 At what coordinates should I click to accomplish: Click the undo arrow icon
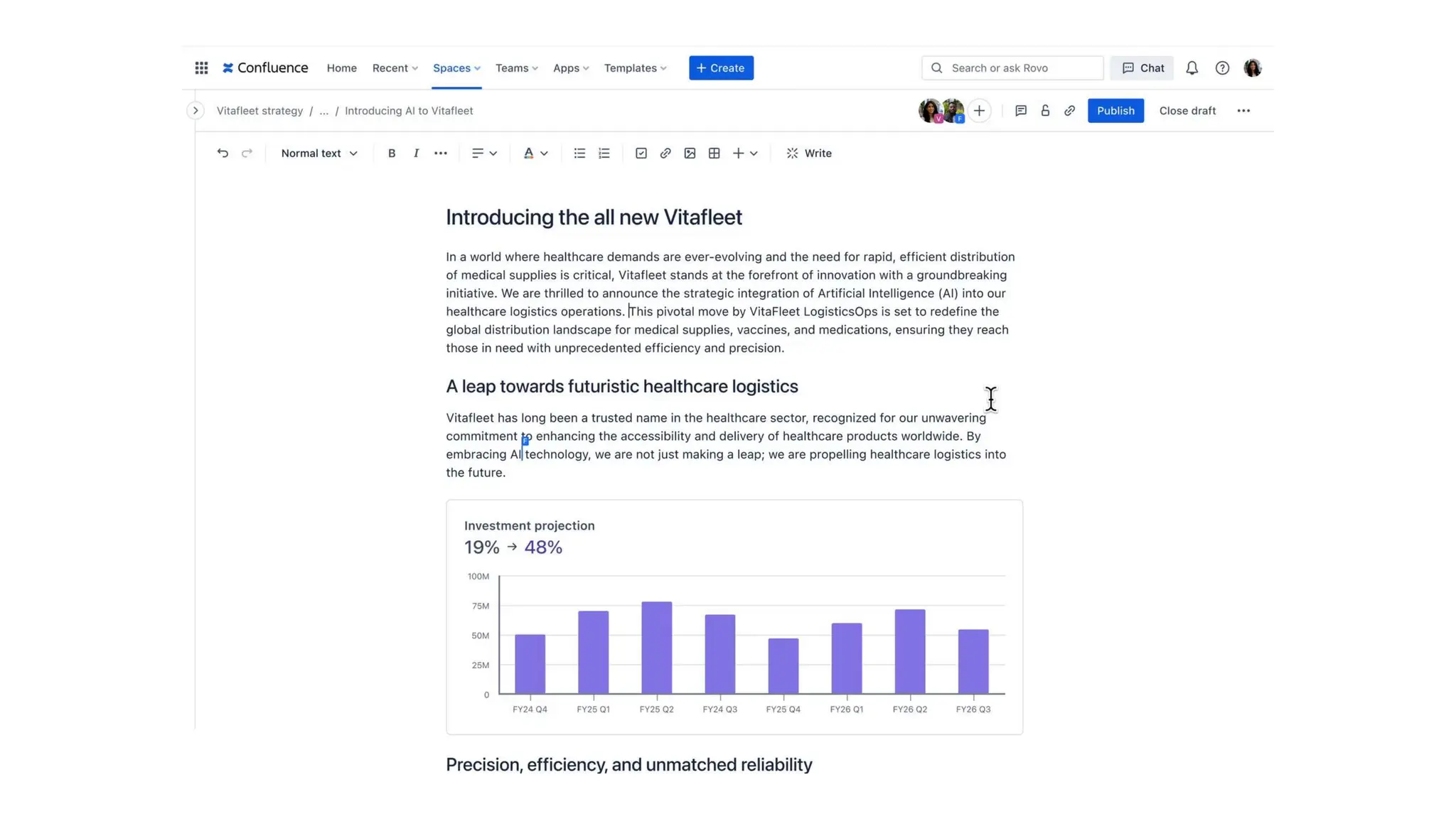[x=223, y=153]
